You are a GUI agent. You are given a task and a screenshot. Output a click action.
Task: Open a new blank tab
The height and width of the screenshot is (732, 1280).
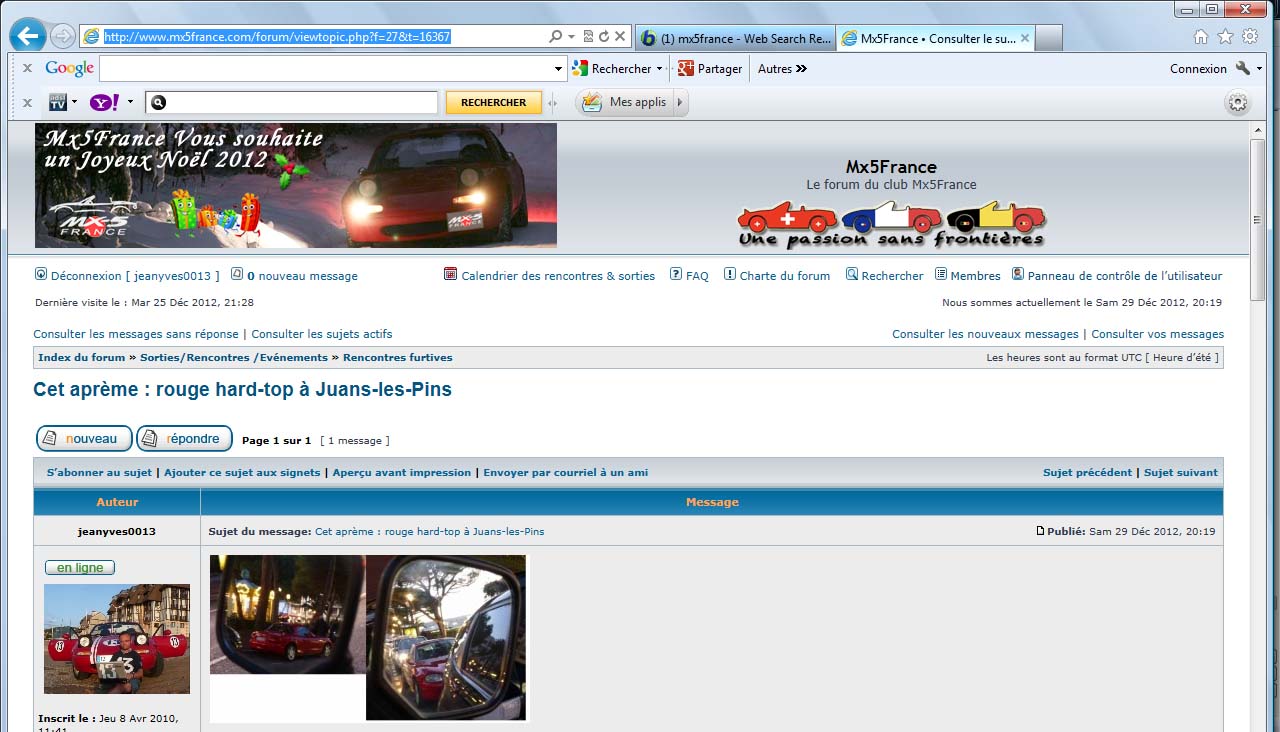click(1048, 38)
